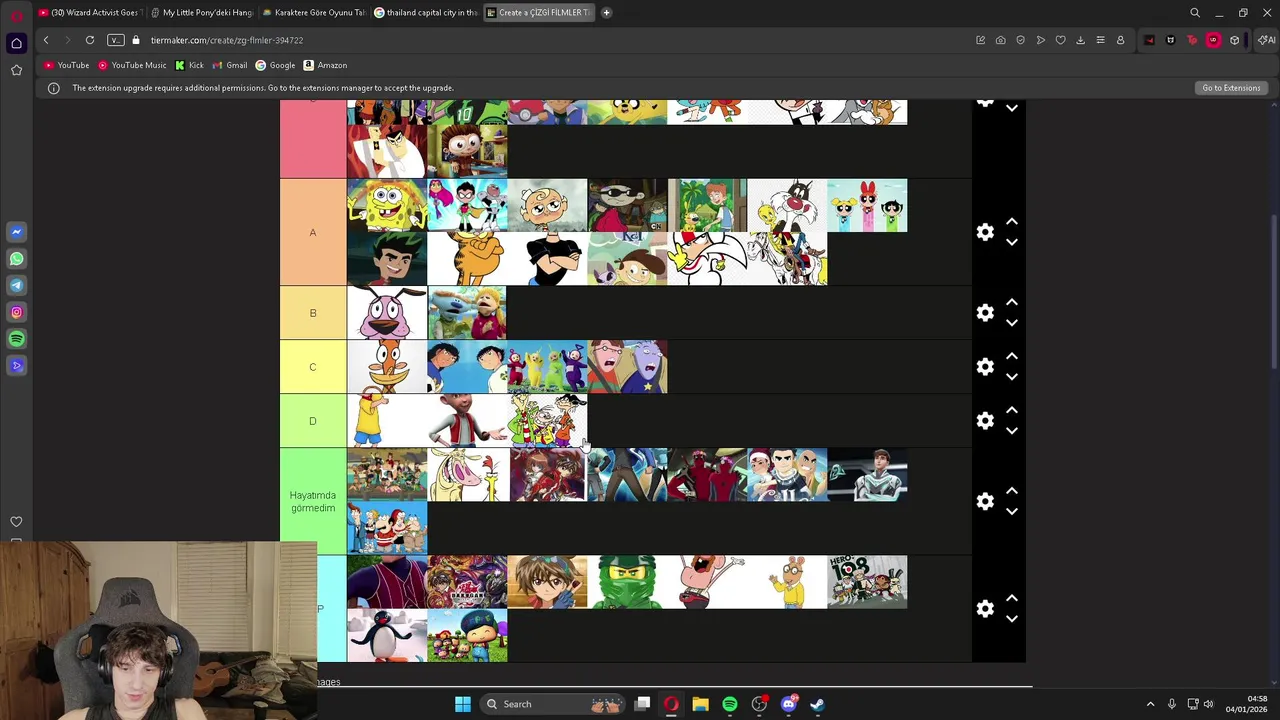
Task: Open Windows Start menu
Action: [463, 704]
